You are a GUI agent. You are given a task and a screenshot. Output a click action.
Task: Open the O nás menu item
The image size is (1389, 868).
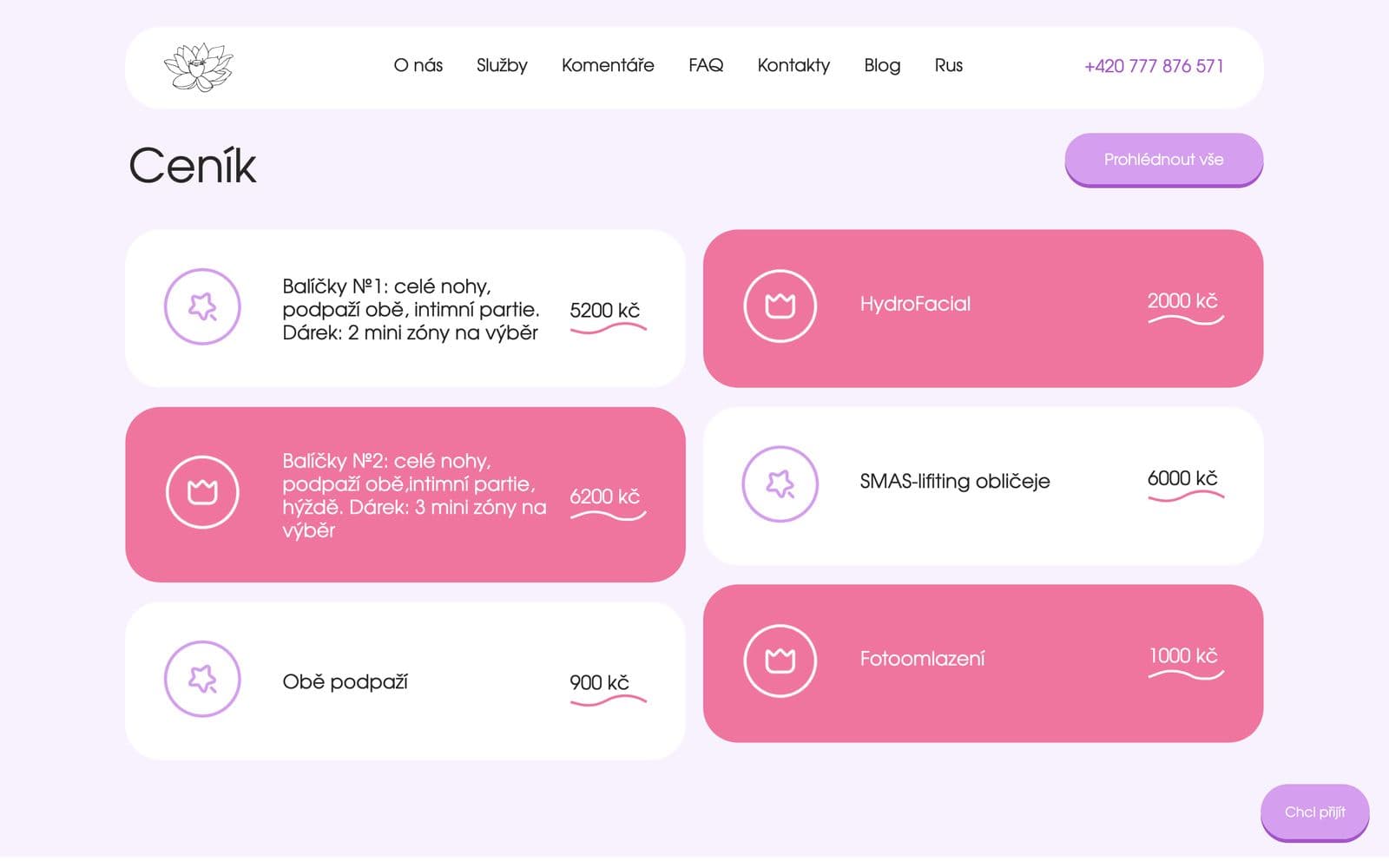(x=418, y=65)
